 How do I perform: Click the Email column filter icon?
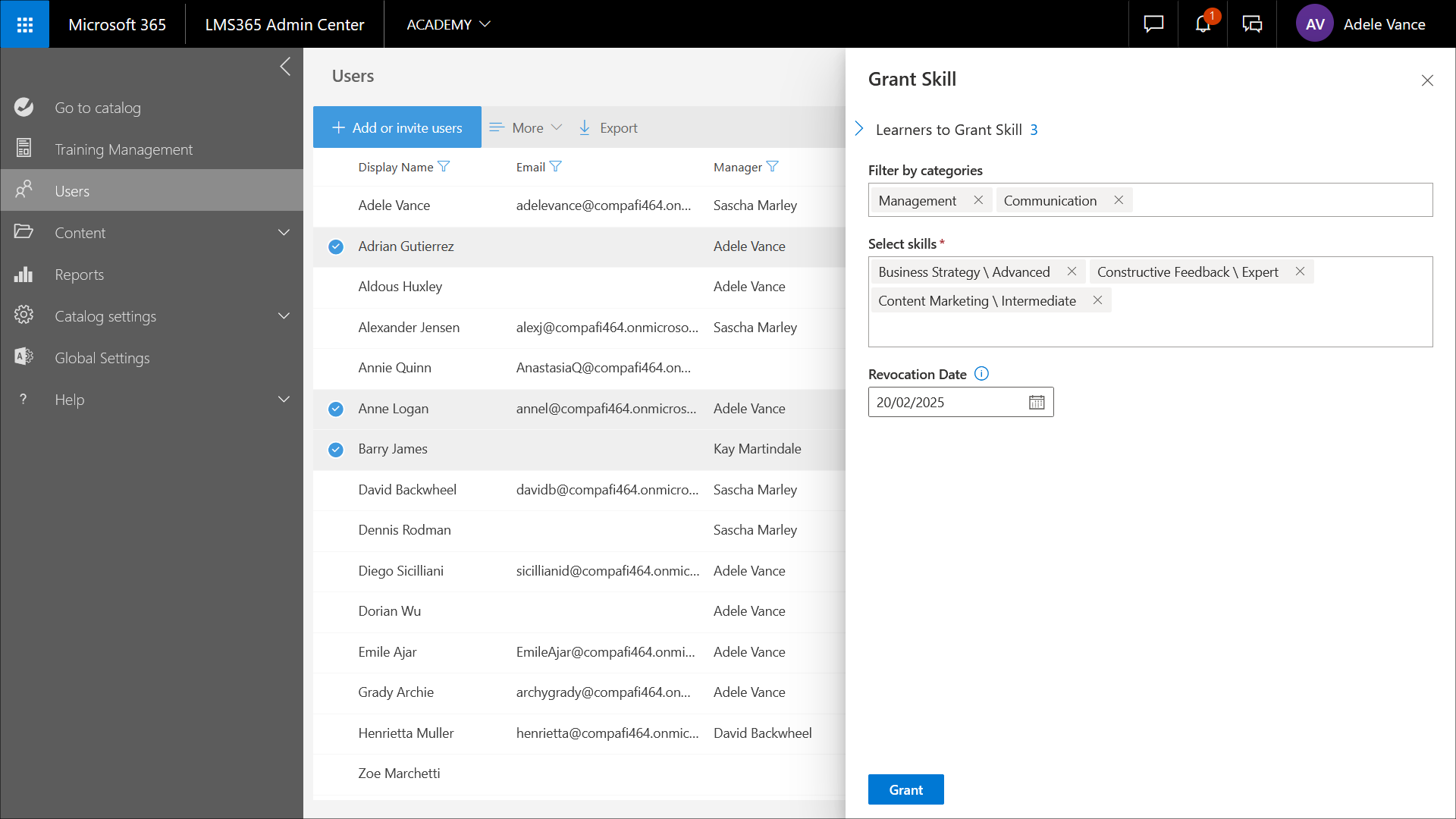(556, 167)
